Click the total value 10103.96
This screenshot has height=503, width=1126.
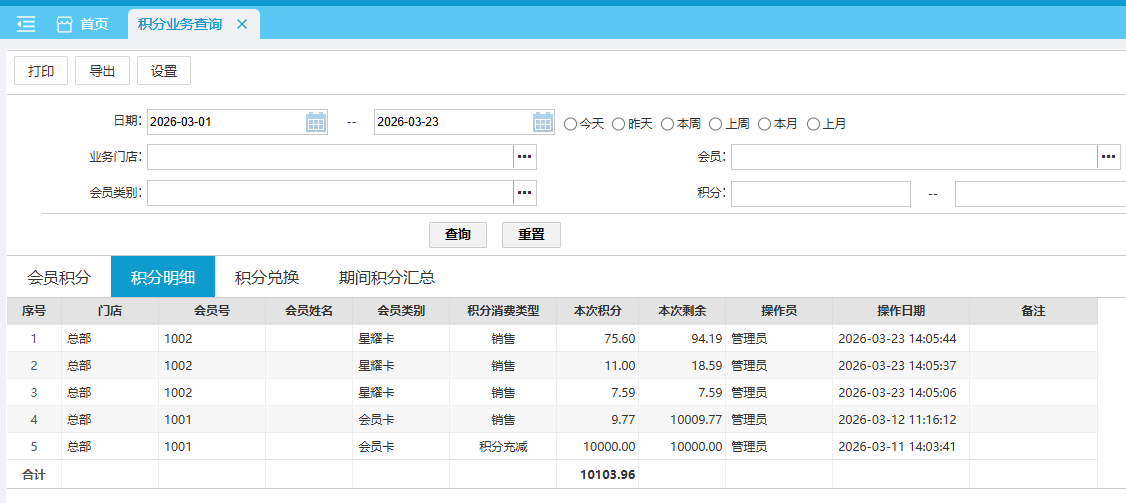click(x=608, y=475)
